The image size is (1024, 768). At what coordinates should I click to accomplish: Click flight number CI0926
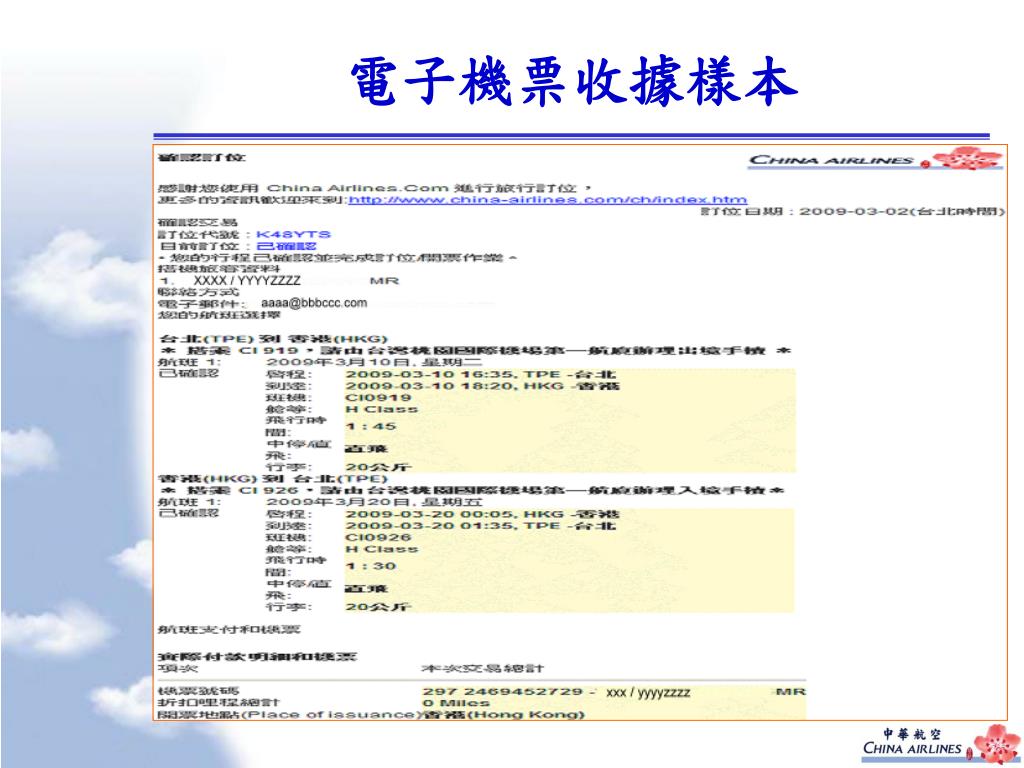tap(378, 537)
